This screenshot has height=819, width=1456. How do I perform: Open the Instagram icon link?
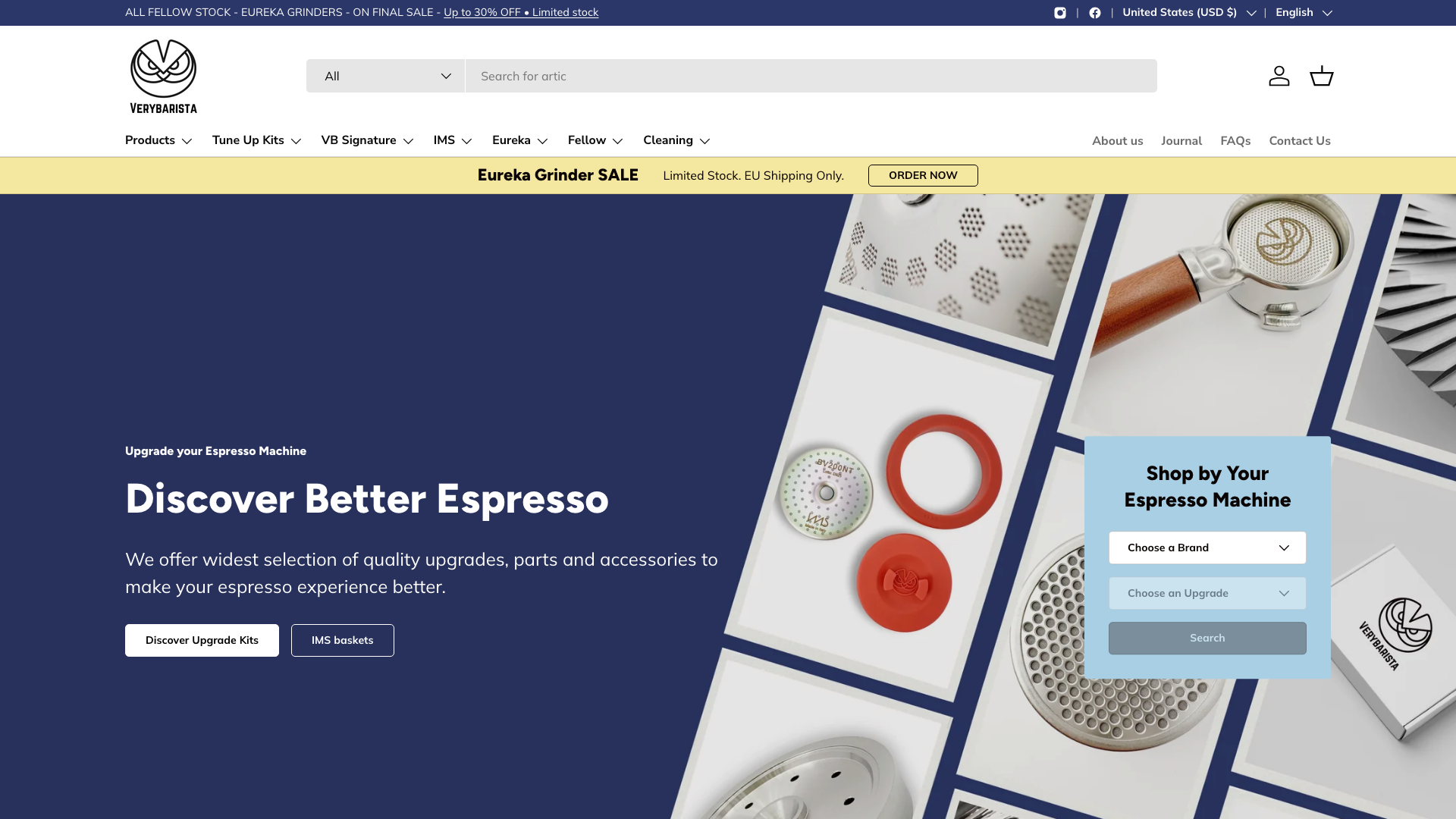pyautogui.click(x=1060, y=13)
